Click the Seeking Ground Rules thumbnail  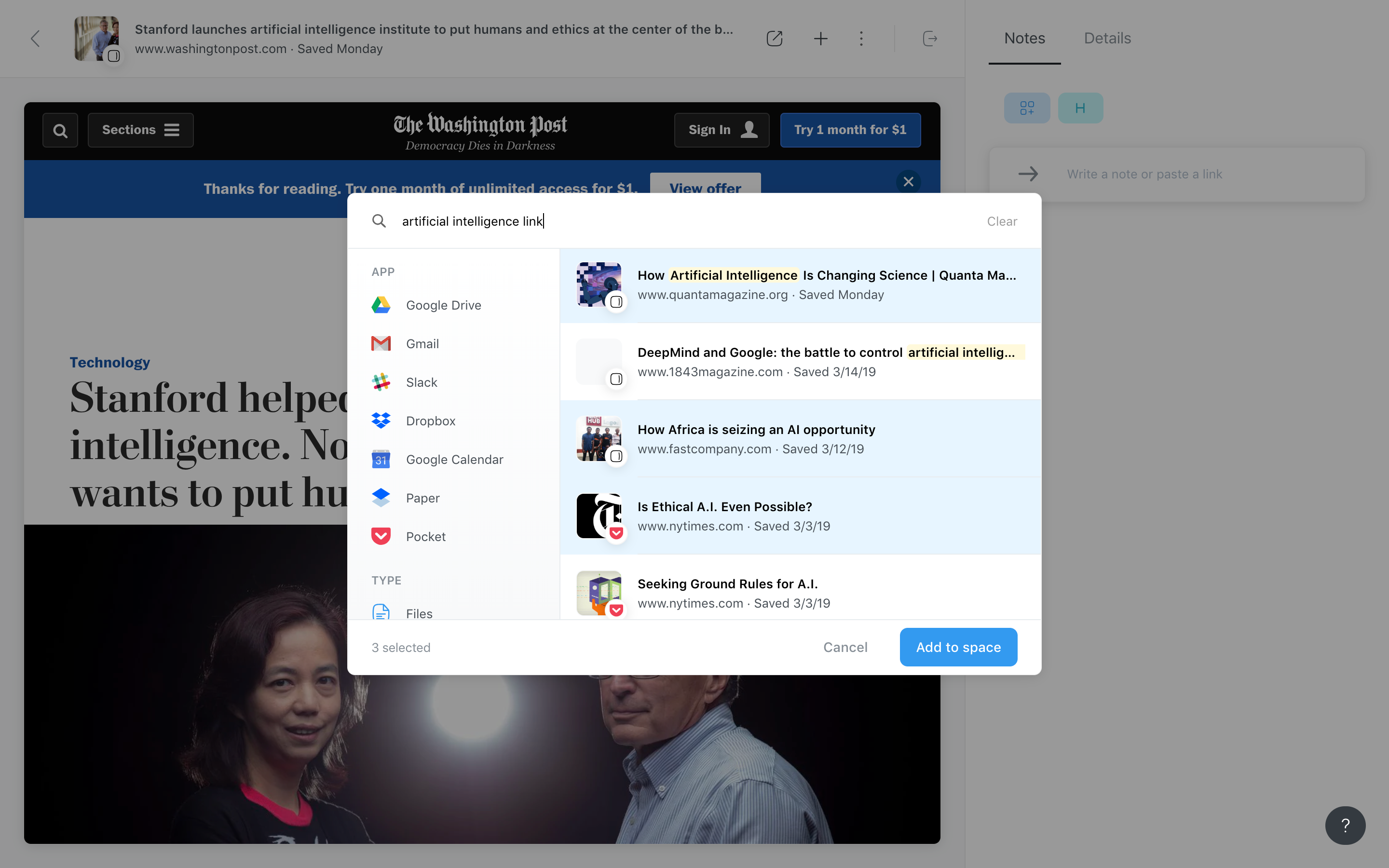tap(599, 593)
